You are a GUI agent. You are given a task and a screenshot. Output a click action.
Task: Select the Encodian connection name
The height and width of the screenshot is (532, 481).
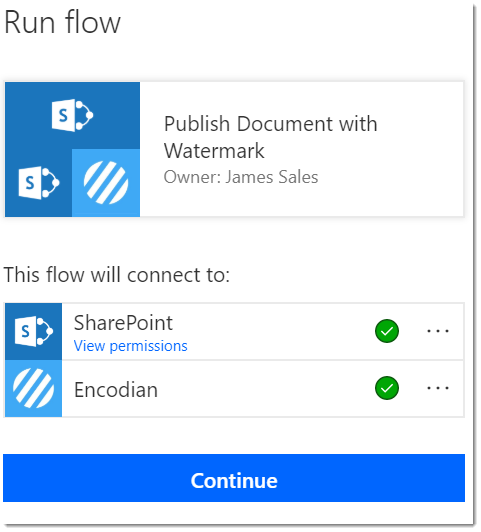click(116, 390)
